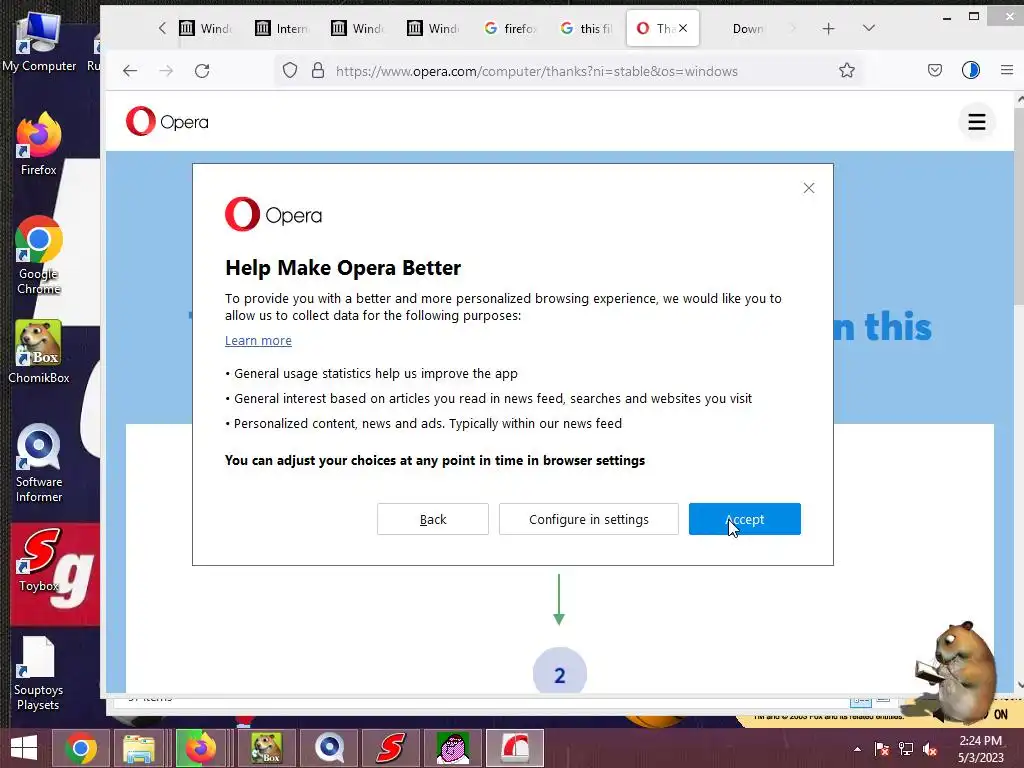Switch to the Google firefox search tab
Screen dimensions: 1024x768
click(x=511, y=28)
